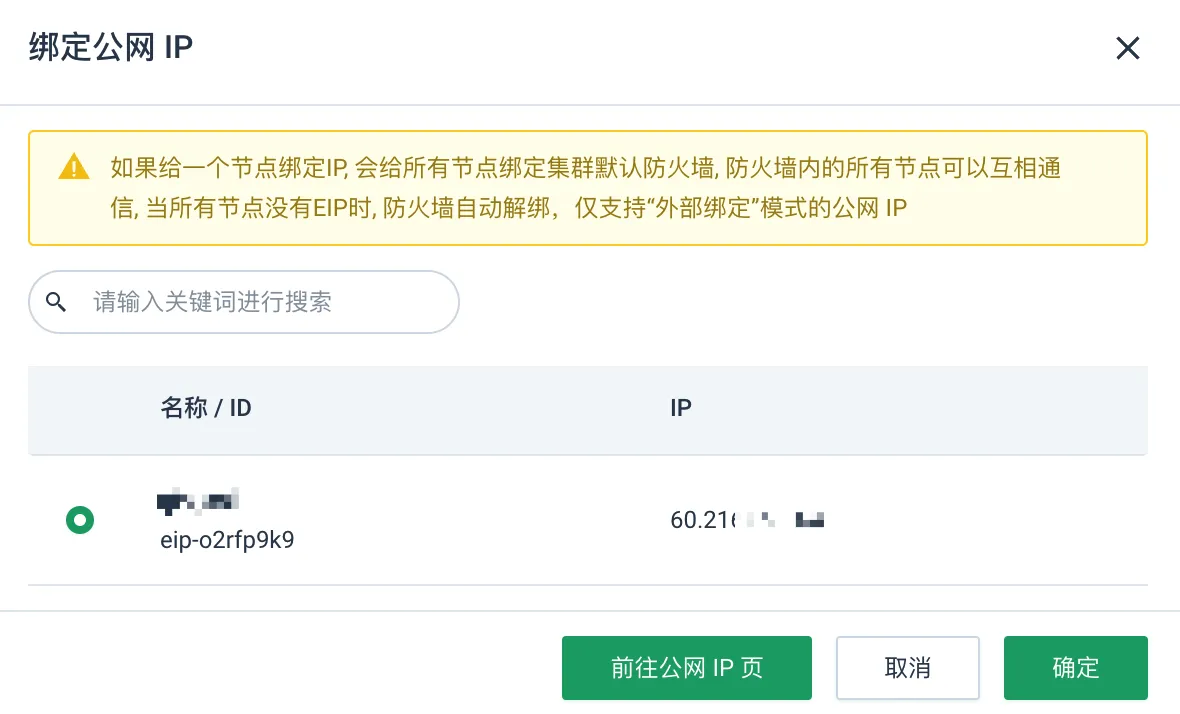This screenshot has width=1180, height=714.
Task: Select the radio button for eip-o2rfp9k9
Action: click(x=80, y=520)
